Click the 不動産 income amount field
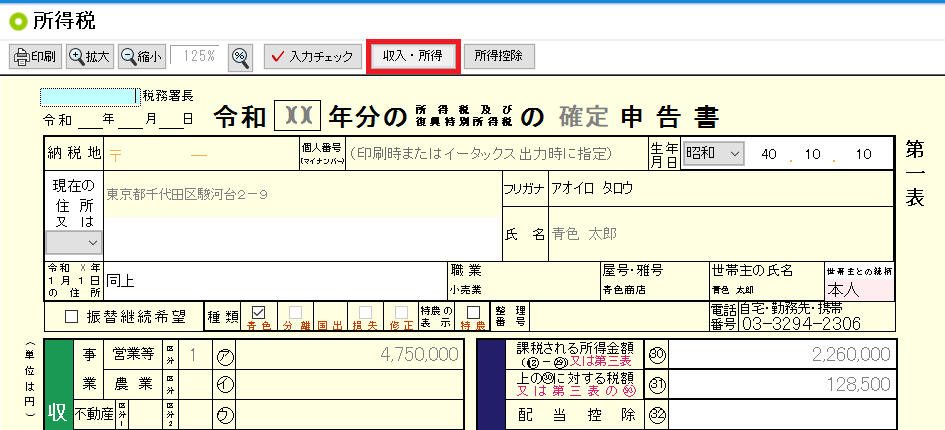The image size is (945, 430). pos(349,415)
